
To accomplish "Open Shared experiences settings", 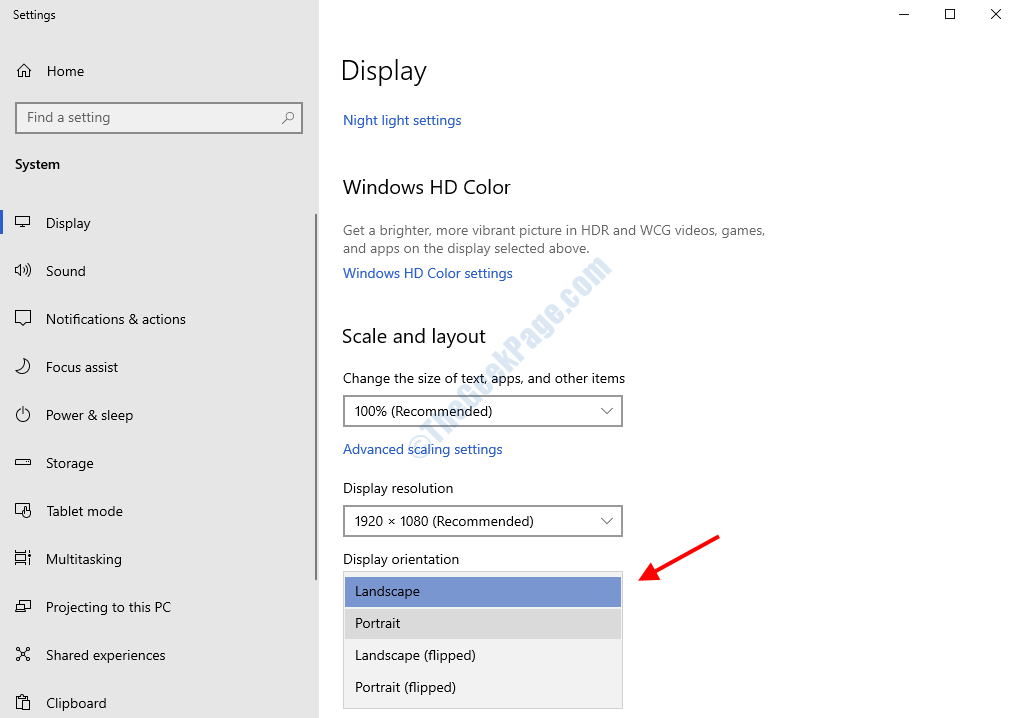I will (105, 655).
